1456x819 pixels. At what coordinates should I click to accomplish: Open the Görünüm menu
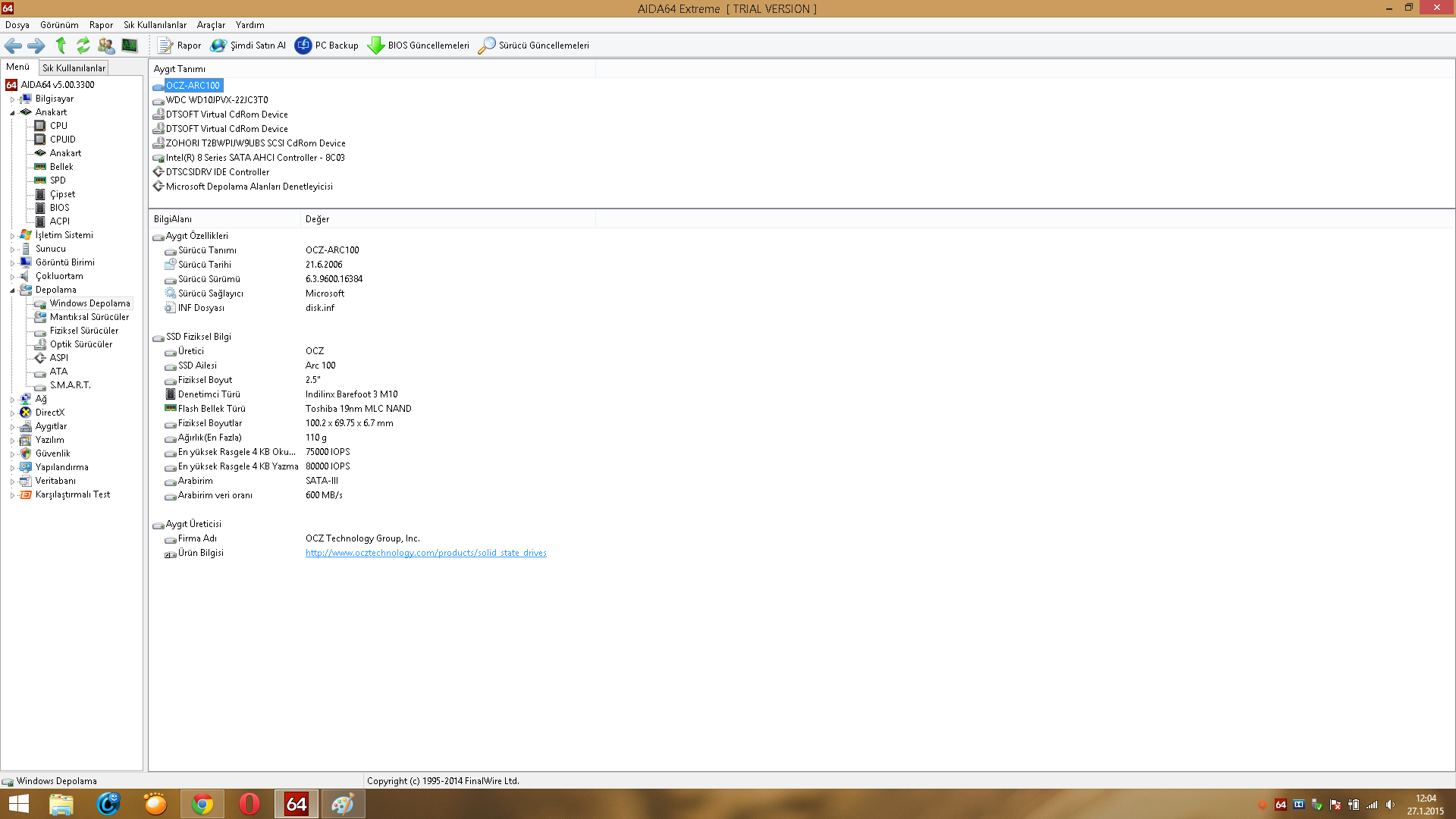tap(59, 25)
